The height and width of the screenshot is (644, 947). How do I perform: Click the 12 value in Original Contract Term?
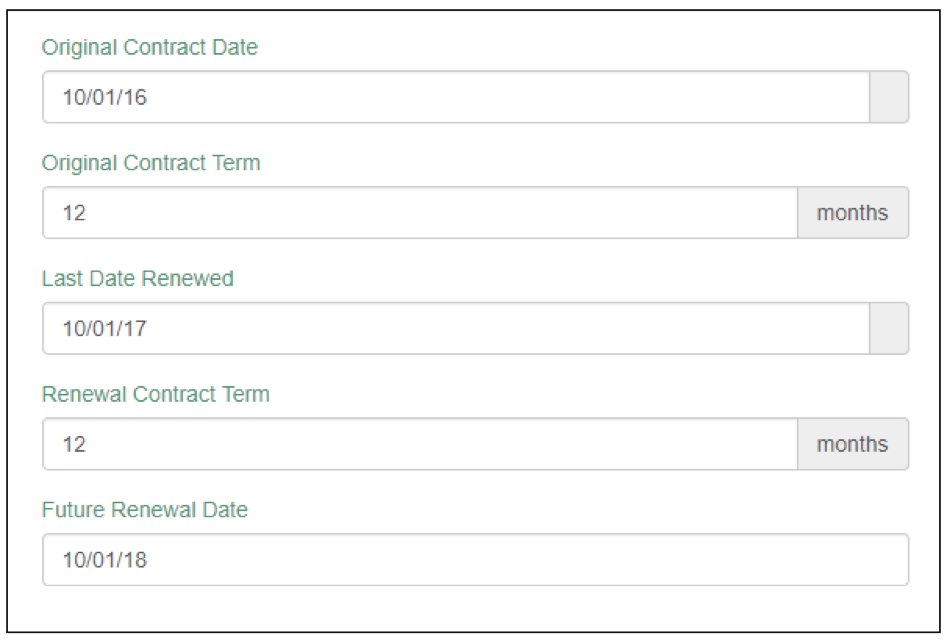[x=74, y=213]
